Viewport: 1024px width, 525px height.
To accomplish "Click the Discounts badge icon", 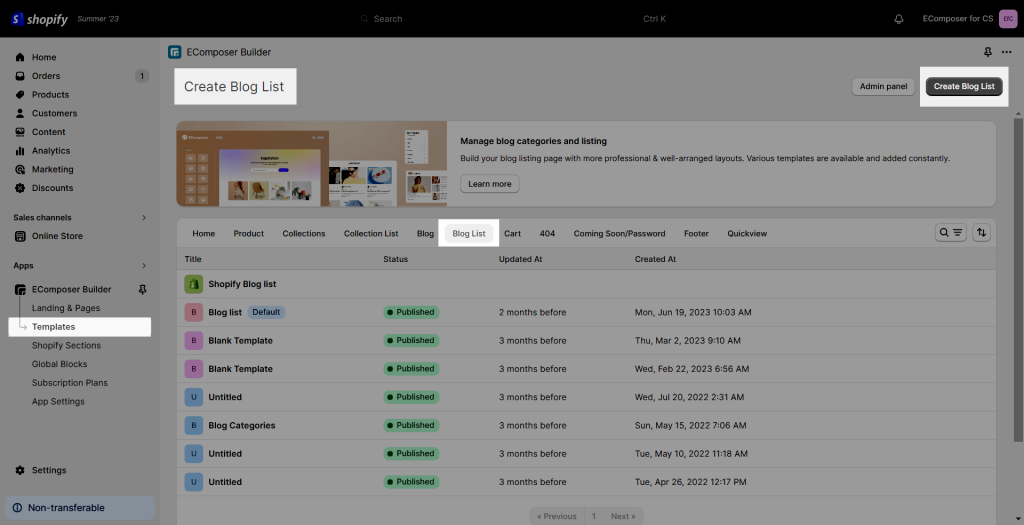I will (20, 188).
